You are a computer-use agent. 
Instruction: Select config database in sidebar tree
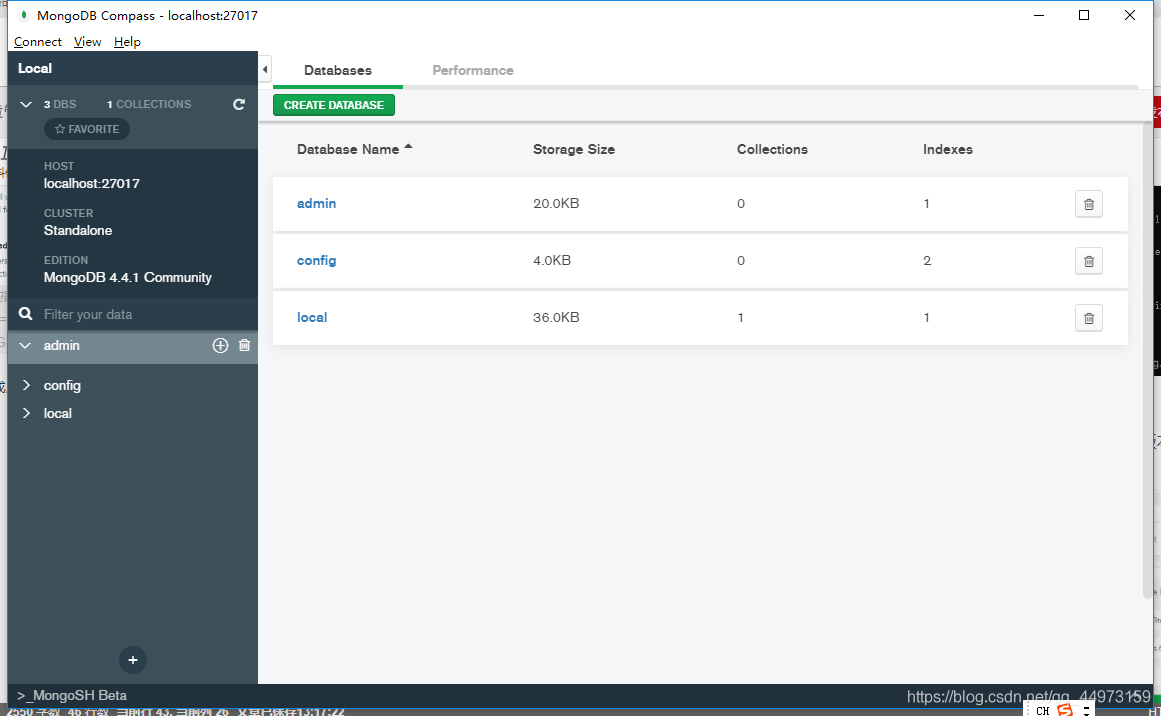click(x=62, y=386)
